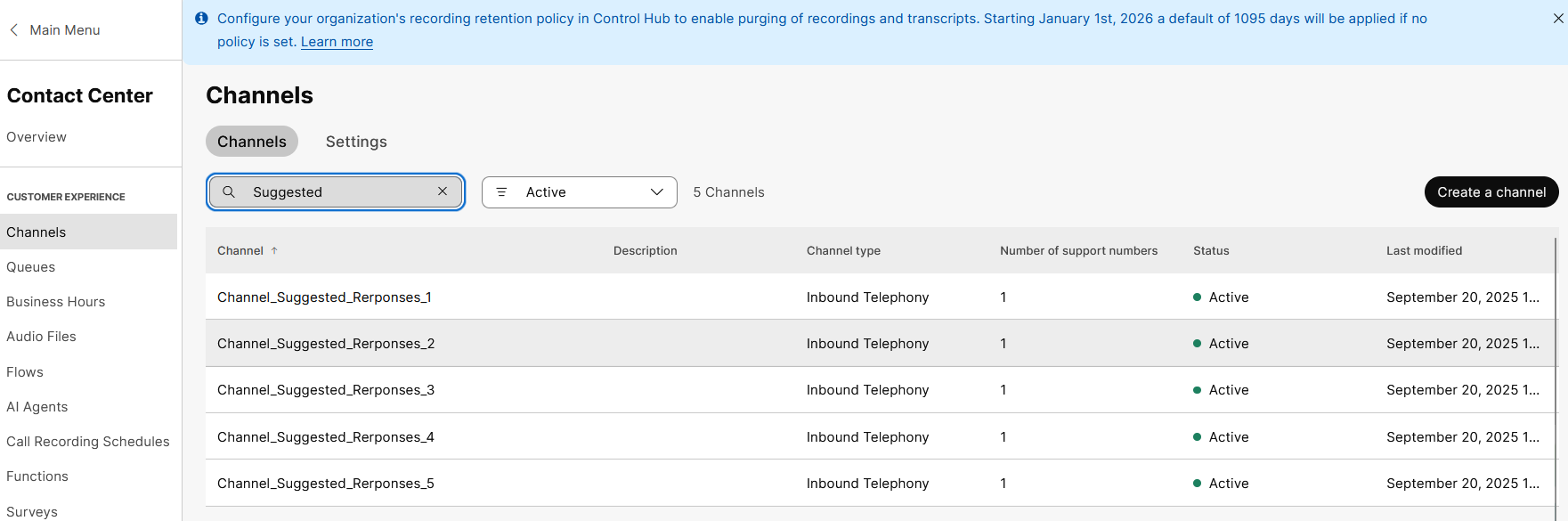Viewport: 1568px width, 521px height.
Task: Select Channel_Suggested_Rerponses_4 channel
Action: (325, 437)
